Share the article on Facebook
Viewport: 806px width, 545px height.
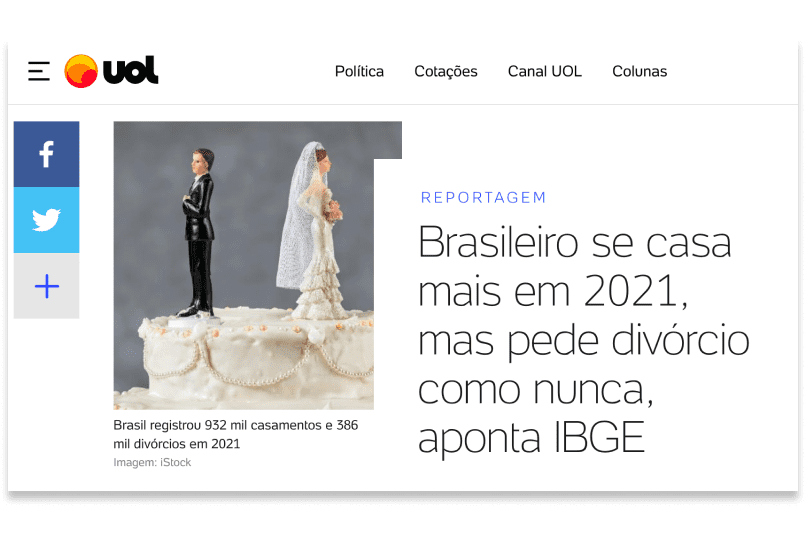[46, 154]
